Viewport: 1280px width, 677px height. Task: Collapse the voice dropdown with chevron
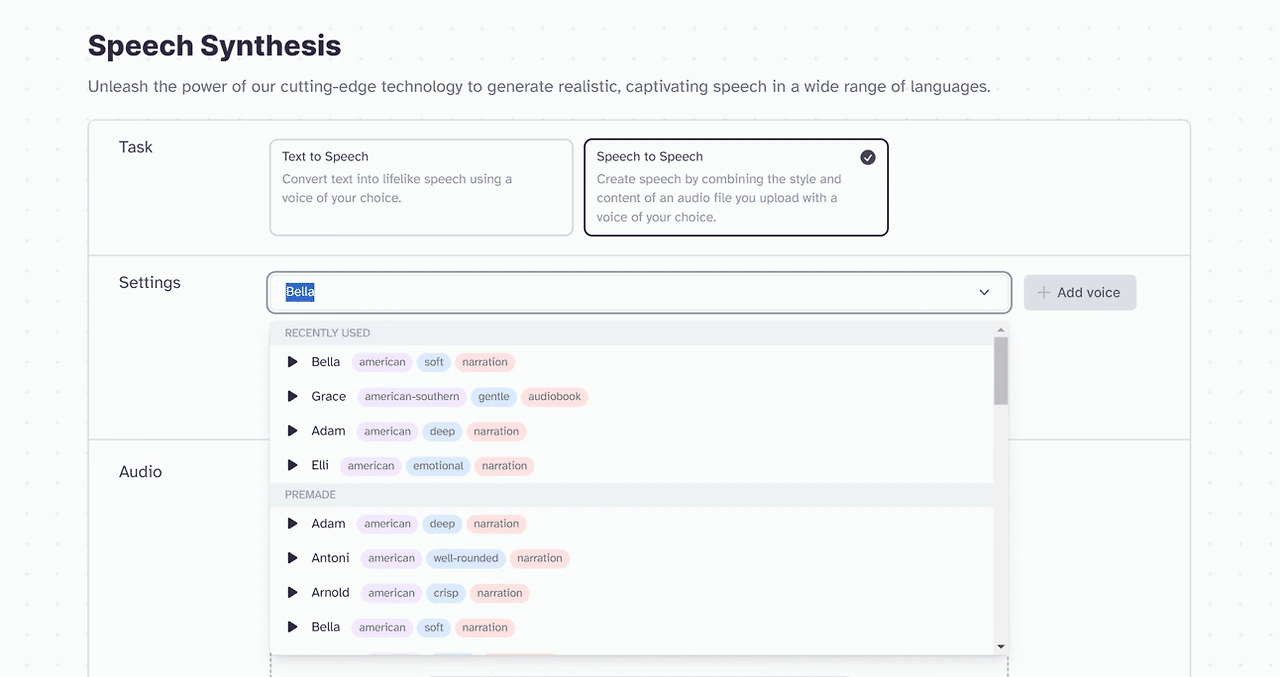(x=984, y=292)
